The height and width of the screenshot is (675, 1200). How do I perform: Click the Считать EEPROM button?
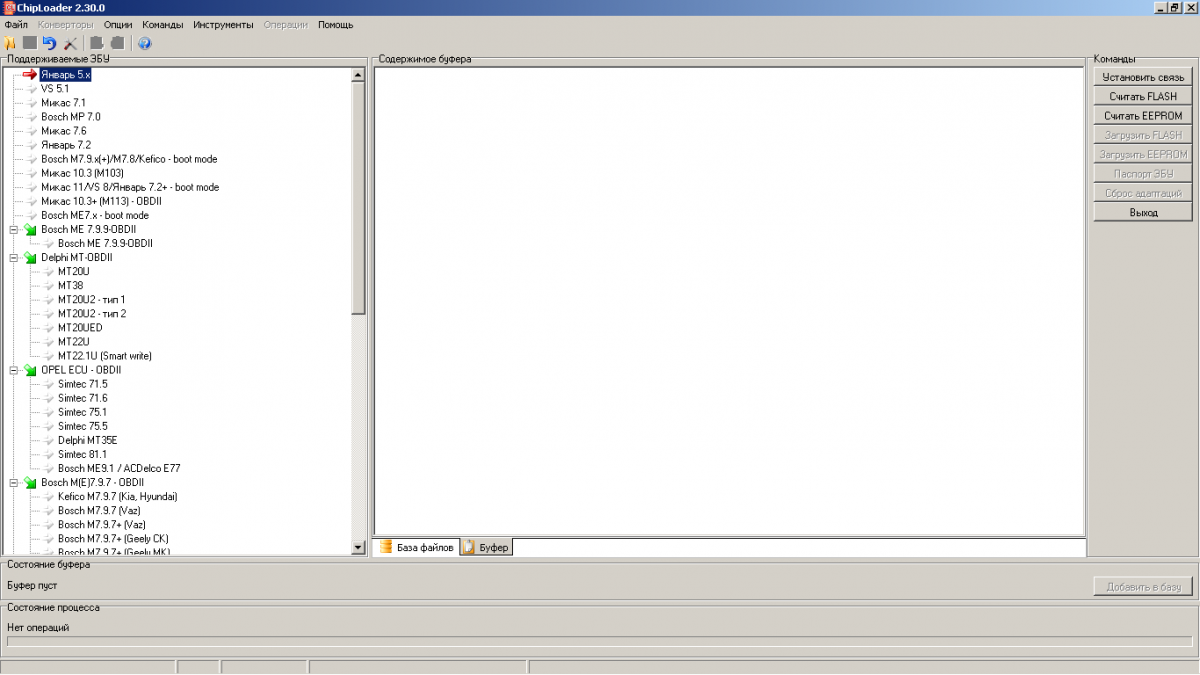coord(1142,115)
